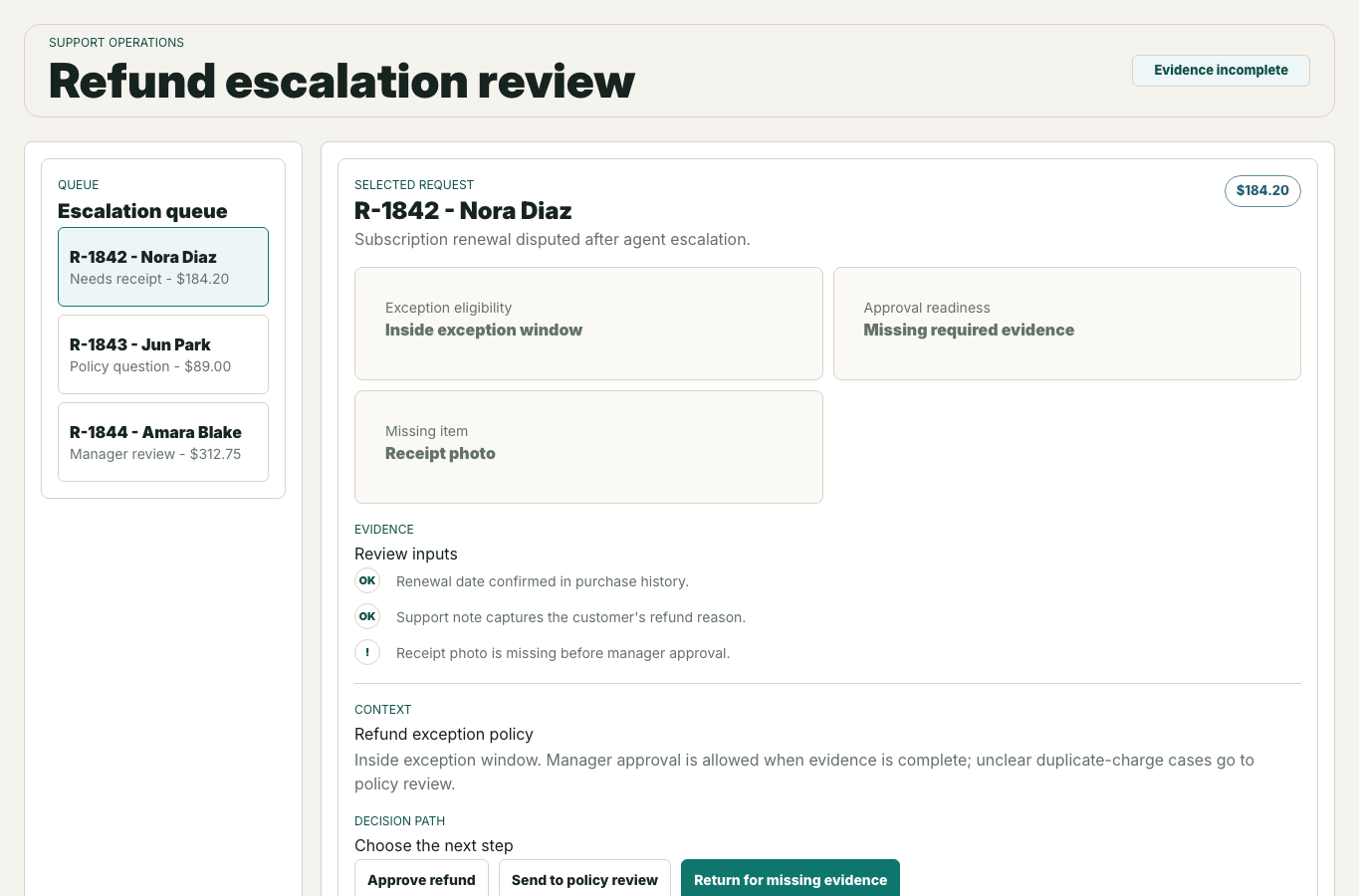Click the SELECTED REQUEST label
The width and height of the screenshot is (1359, 896).
point(414,185)
